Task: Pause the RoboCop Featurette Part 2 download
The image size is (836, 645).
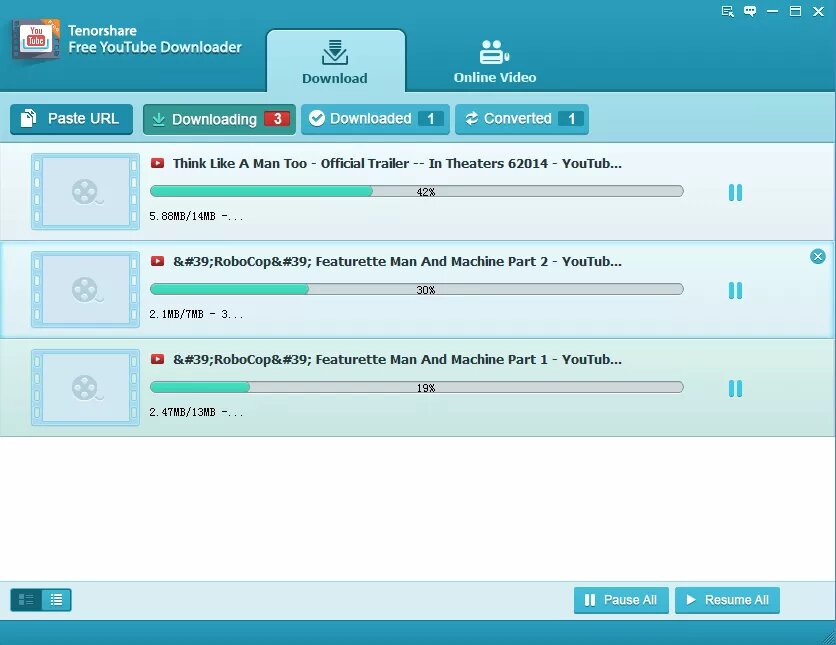Action: click(x=735, y=291)
